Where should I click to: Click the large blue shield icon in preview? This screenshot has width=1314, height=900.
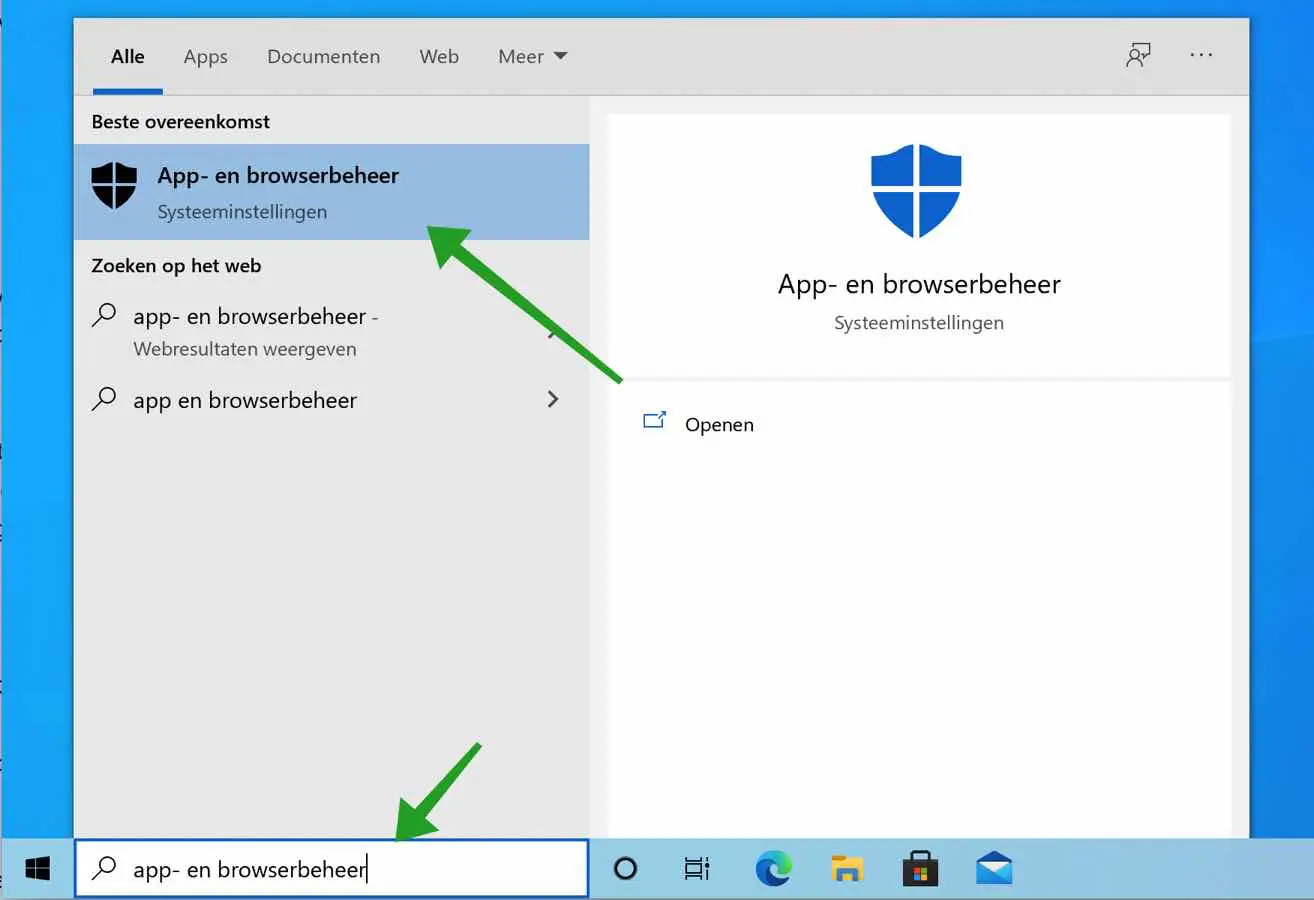(x=916, y=190)
